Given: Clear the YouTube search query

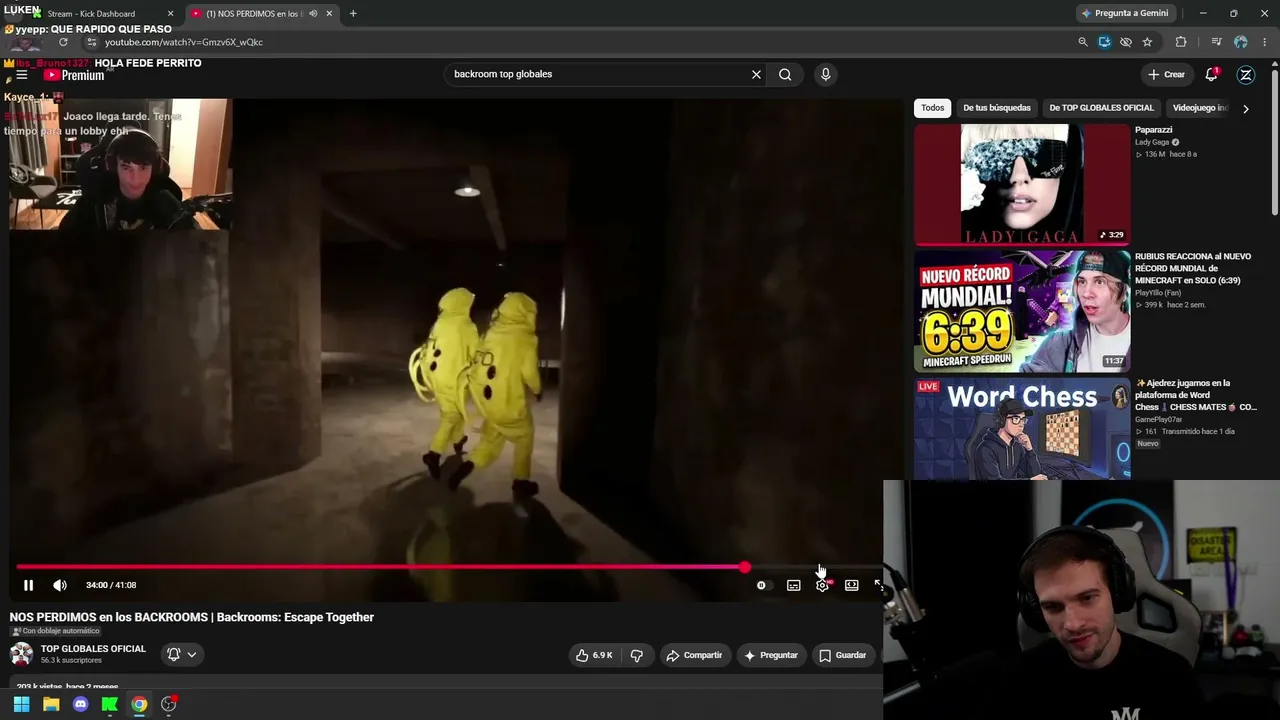Looking at the screenshot, I should click(x=756, y=74).
